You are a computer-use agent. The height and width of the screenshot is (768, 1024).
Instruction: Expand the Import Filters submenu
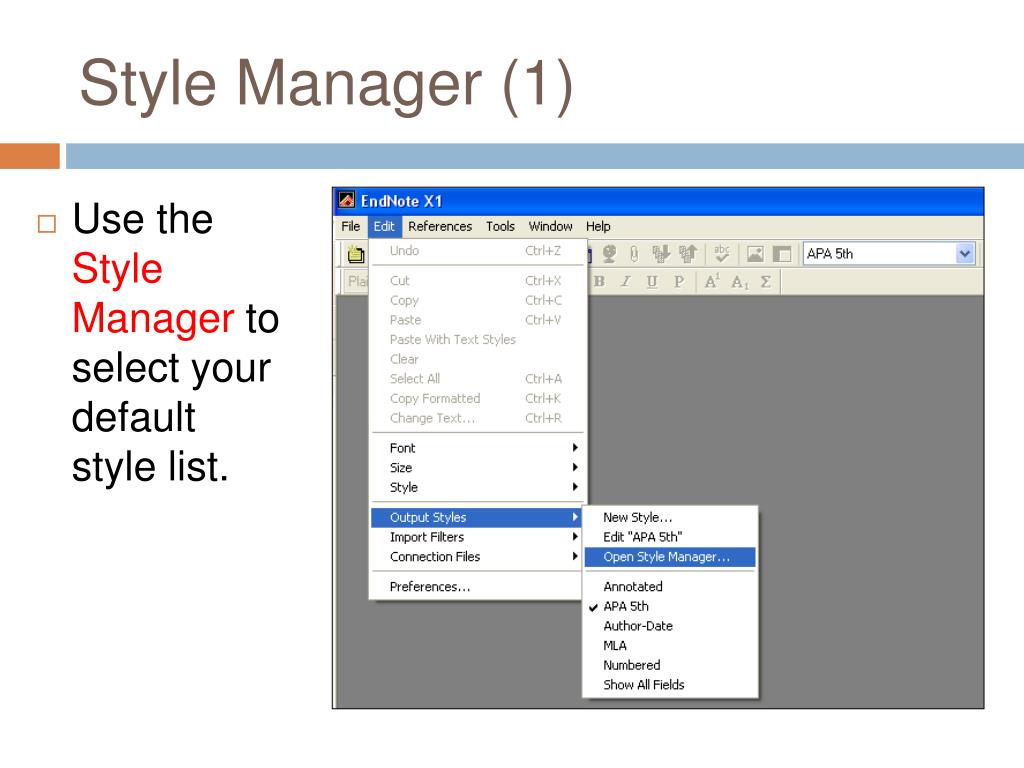(477, 537)
